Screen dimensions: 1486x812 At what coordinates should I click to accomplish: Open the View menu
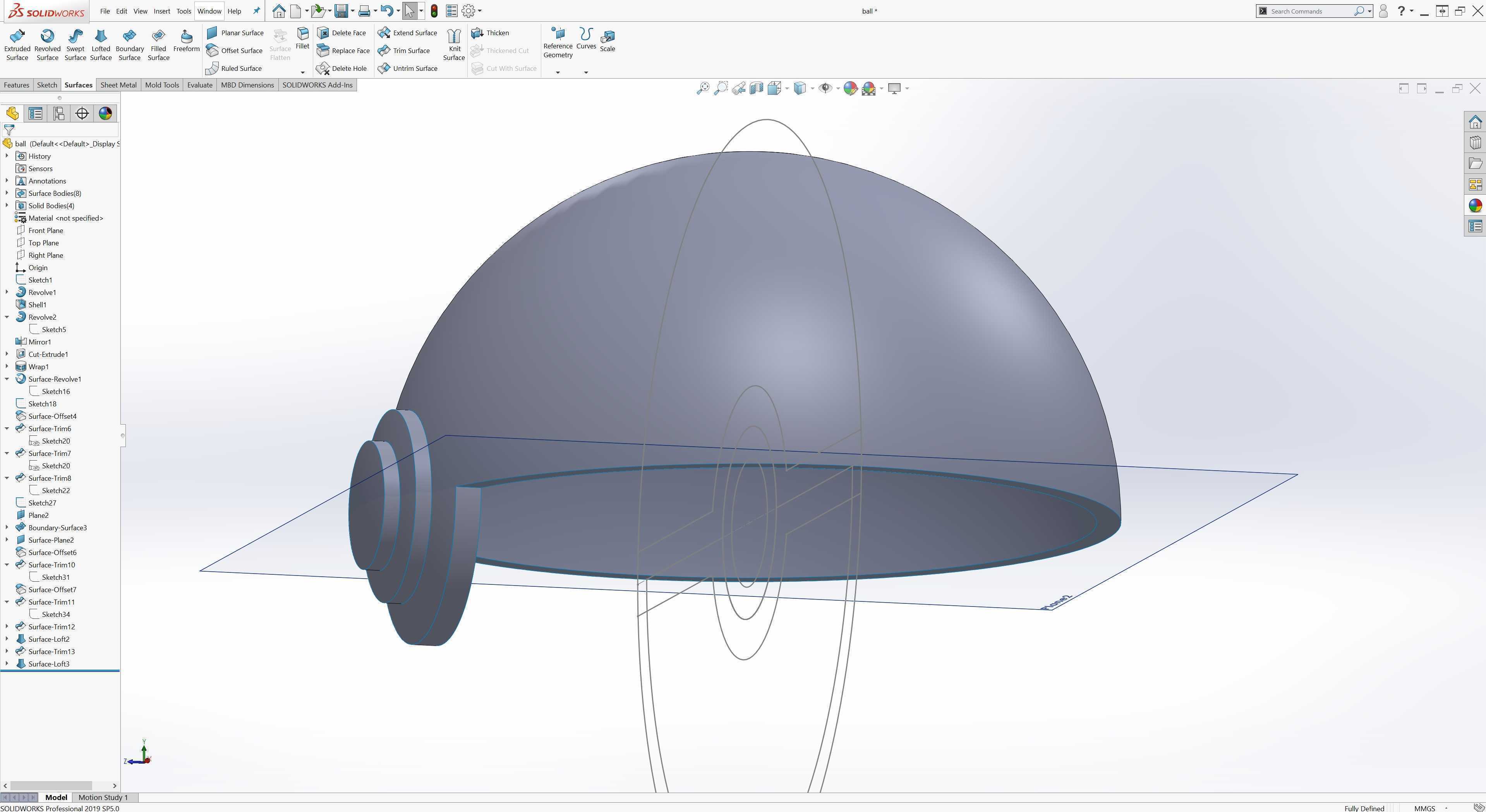point(140,11)
